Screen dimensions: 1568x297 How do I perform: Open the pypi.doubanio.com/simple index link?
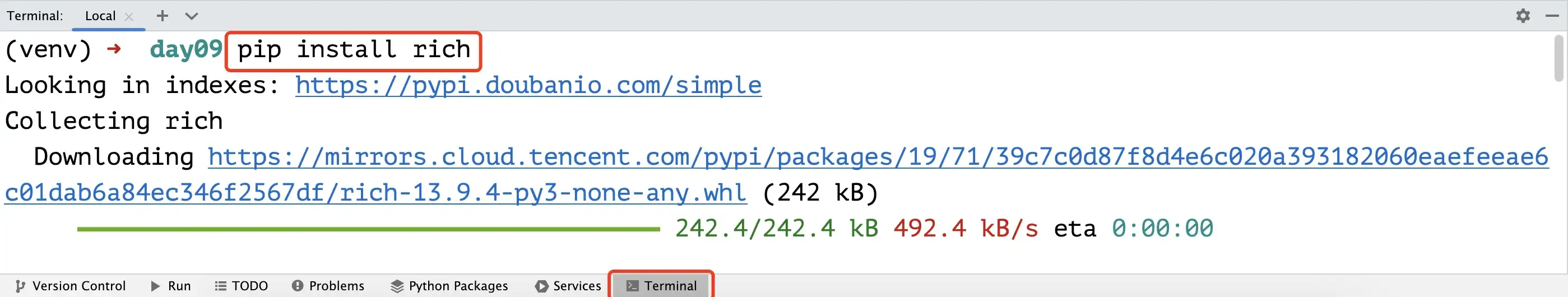click(528, 85)
